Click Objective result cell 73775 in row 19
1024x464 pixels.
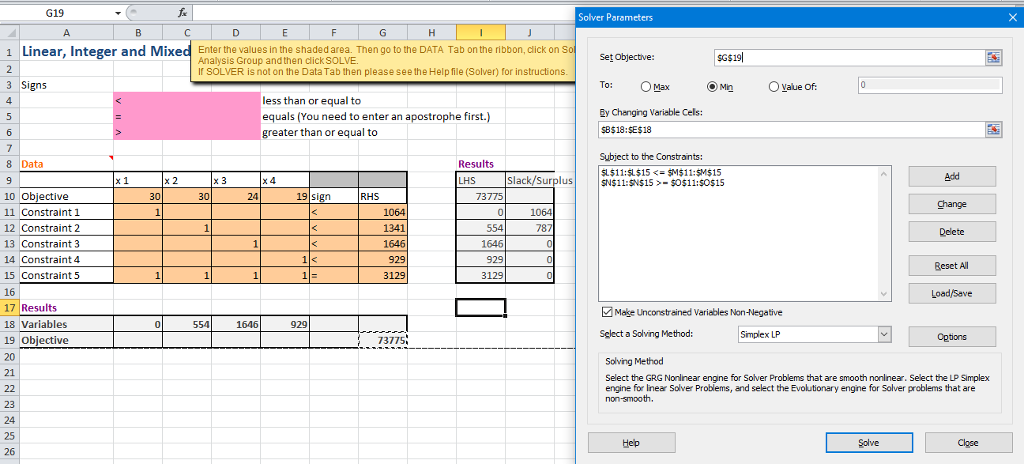point(383,340)
